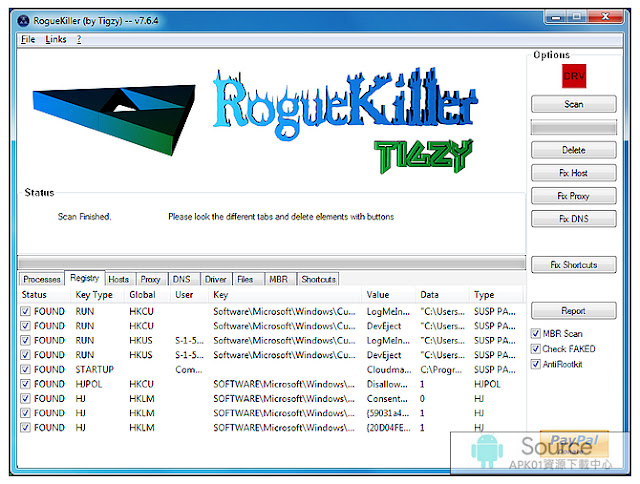The image size is (640, 484).
Task: Sort by the Status column header
Action: coord(45,295)
